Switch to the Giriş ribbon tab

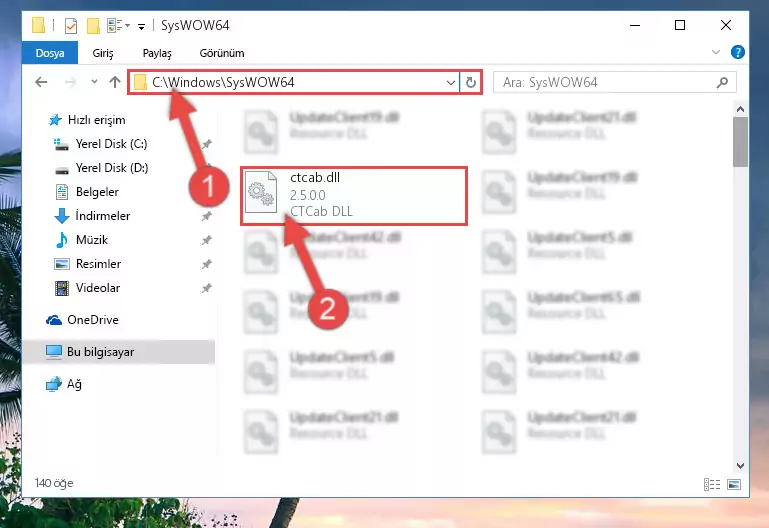pos(103,53)
